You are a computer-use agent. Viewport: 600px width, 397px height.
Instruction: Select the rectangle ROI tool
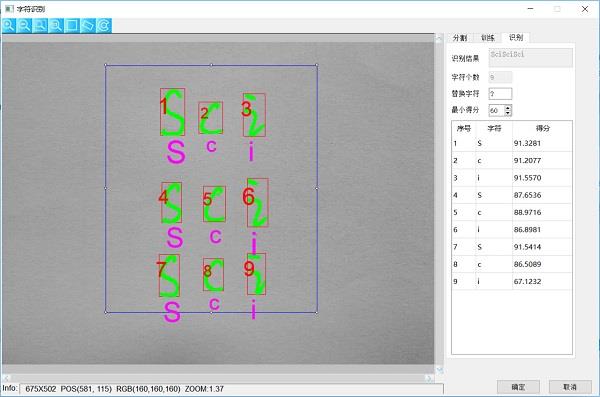(72, 26)
